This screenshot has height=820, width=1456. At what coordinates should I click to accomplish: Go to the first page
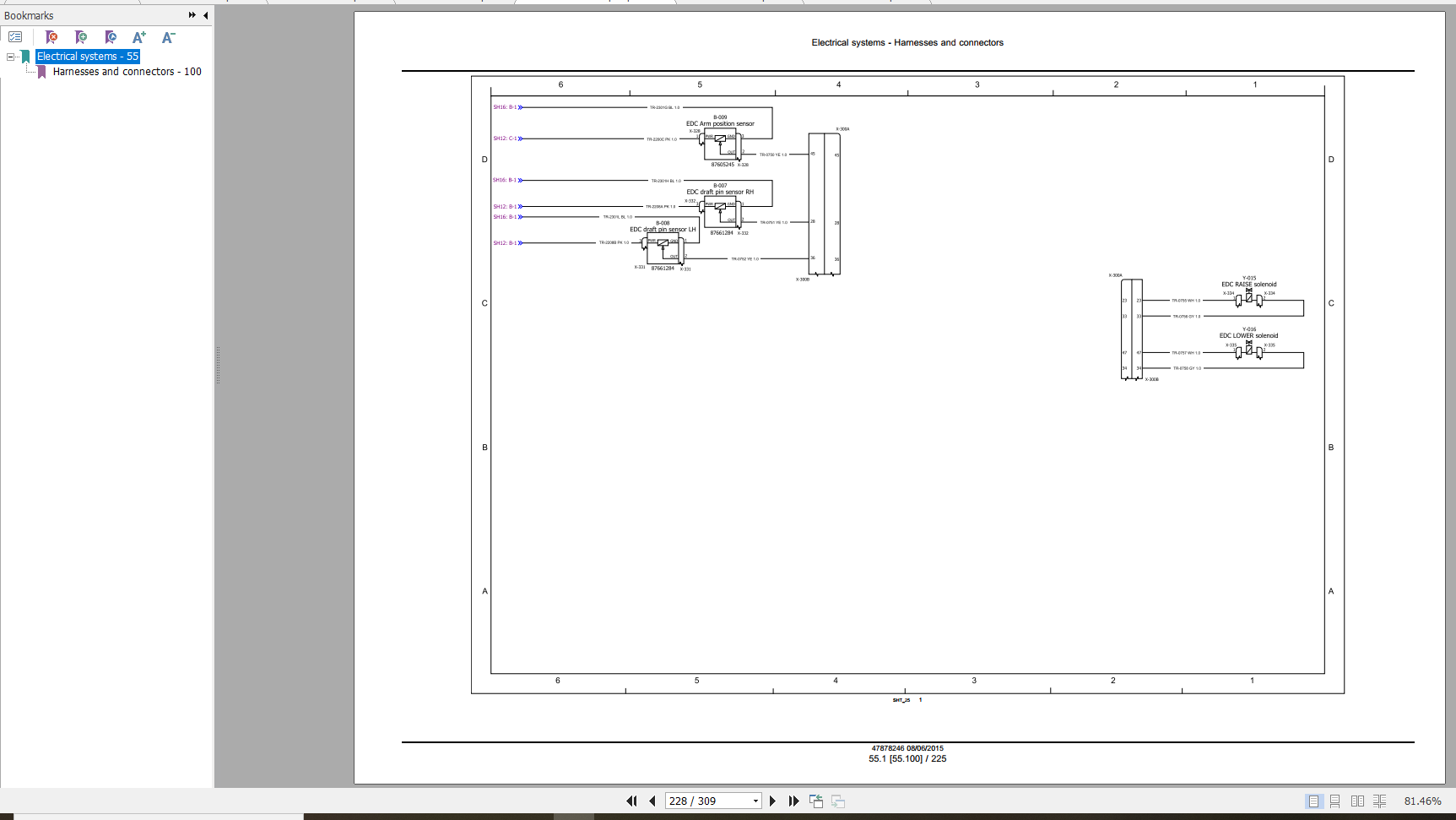[x=631, y=801]
